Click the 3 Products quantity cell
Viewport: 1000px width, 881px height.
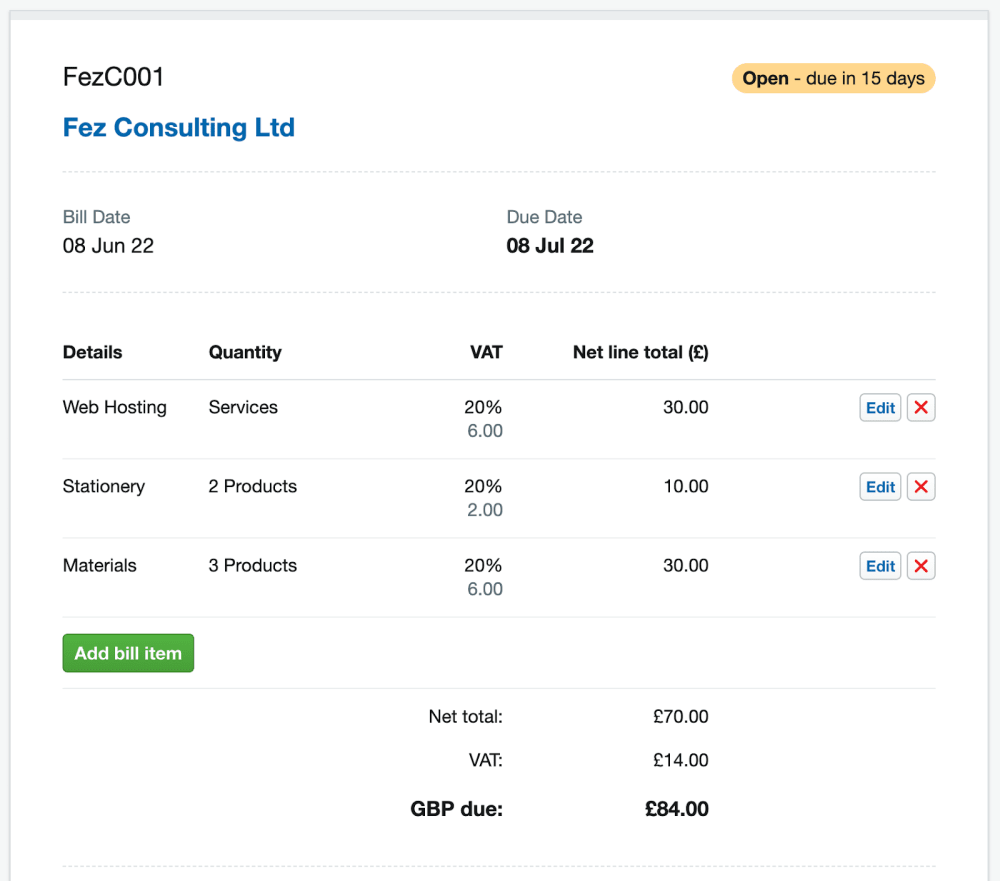[253, 566]
